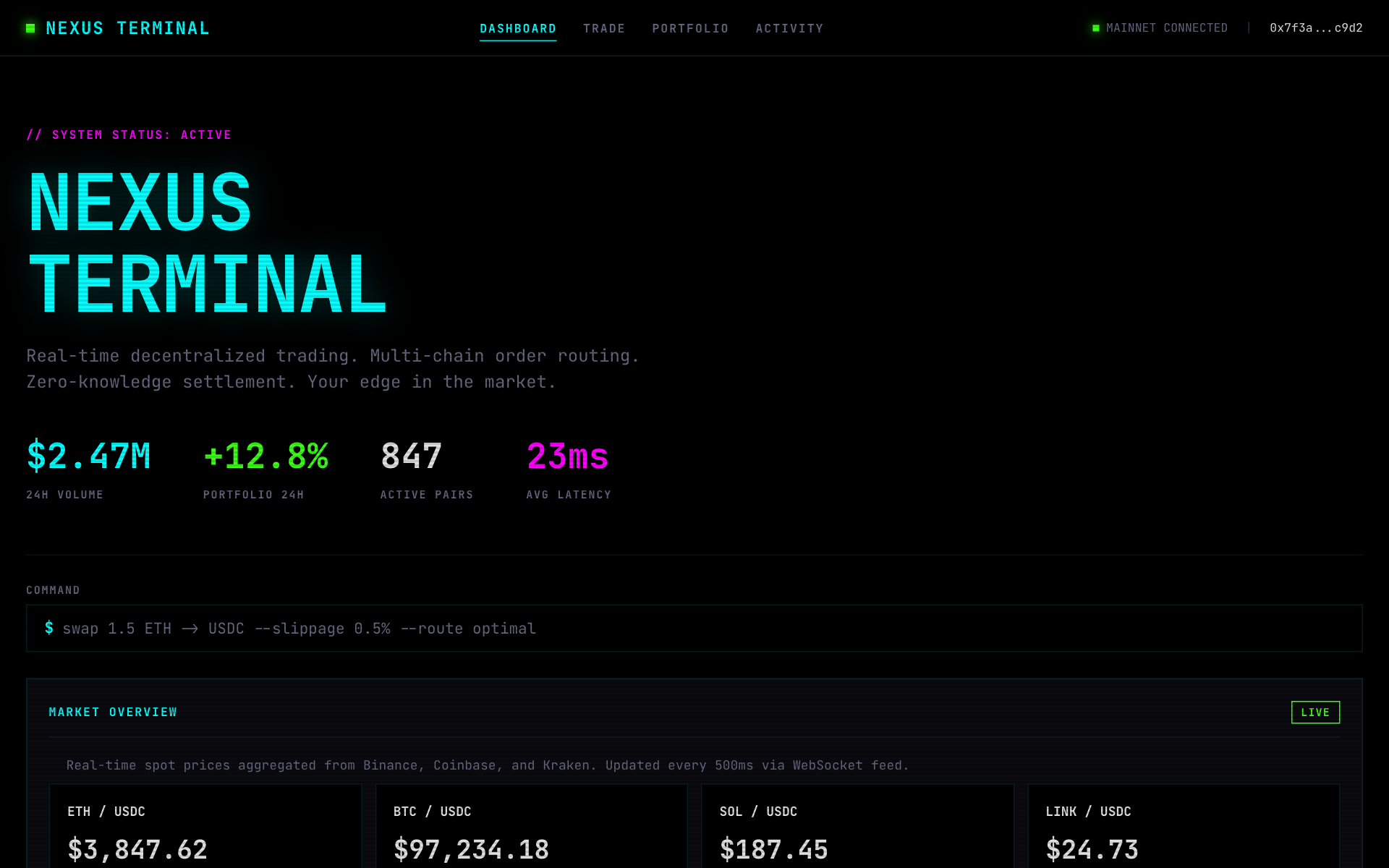This screenshot has height=868, width=1389.
Task: Click the $2.47M 24H volume stat
Action: coord(88,457)
